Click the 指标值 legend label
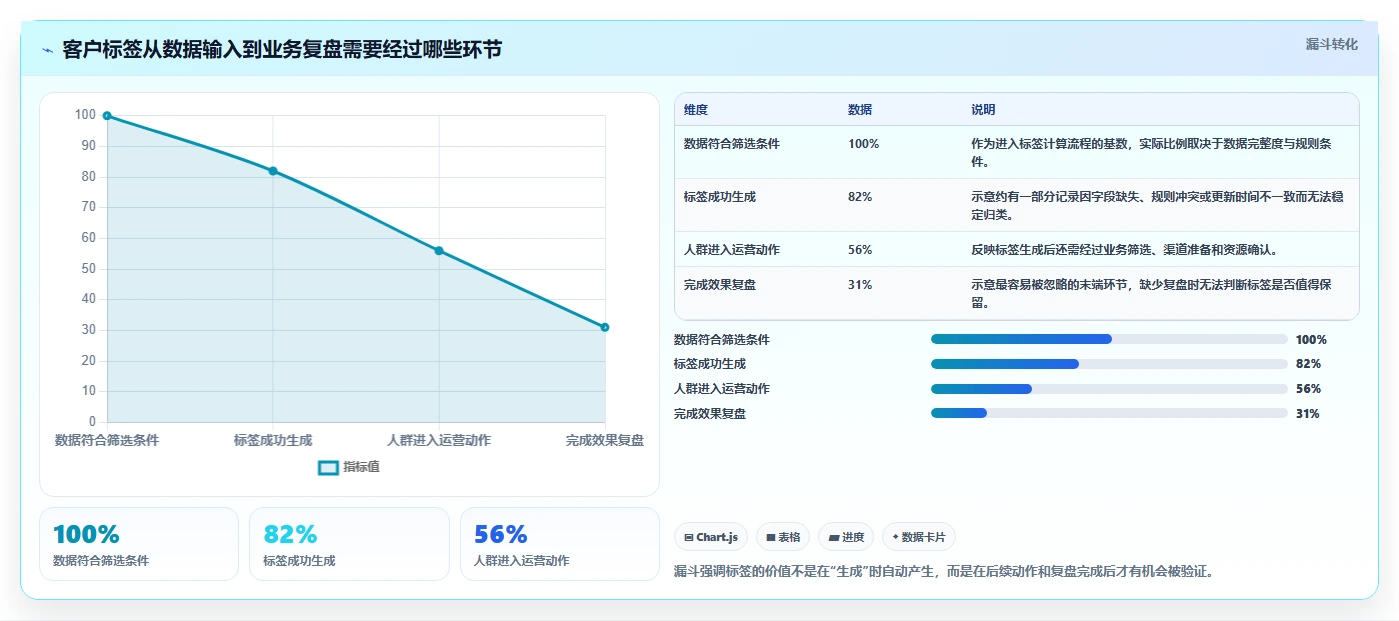Viewport: 1399px width, 621px height. coord(361,467)
